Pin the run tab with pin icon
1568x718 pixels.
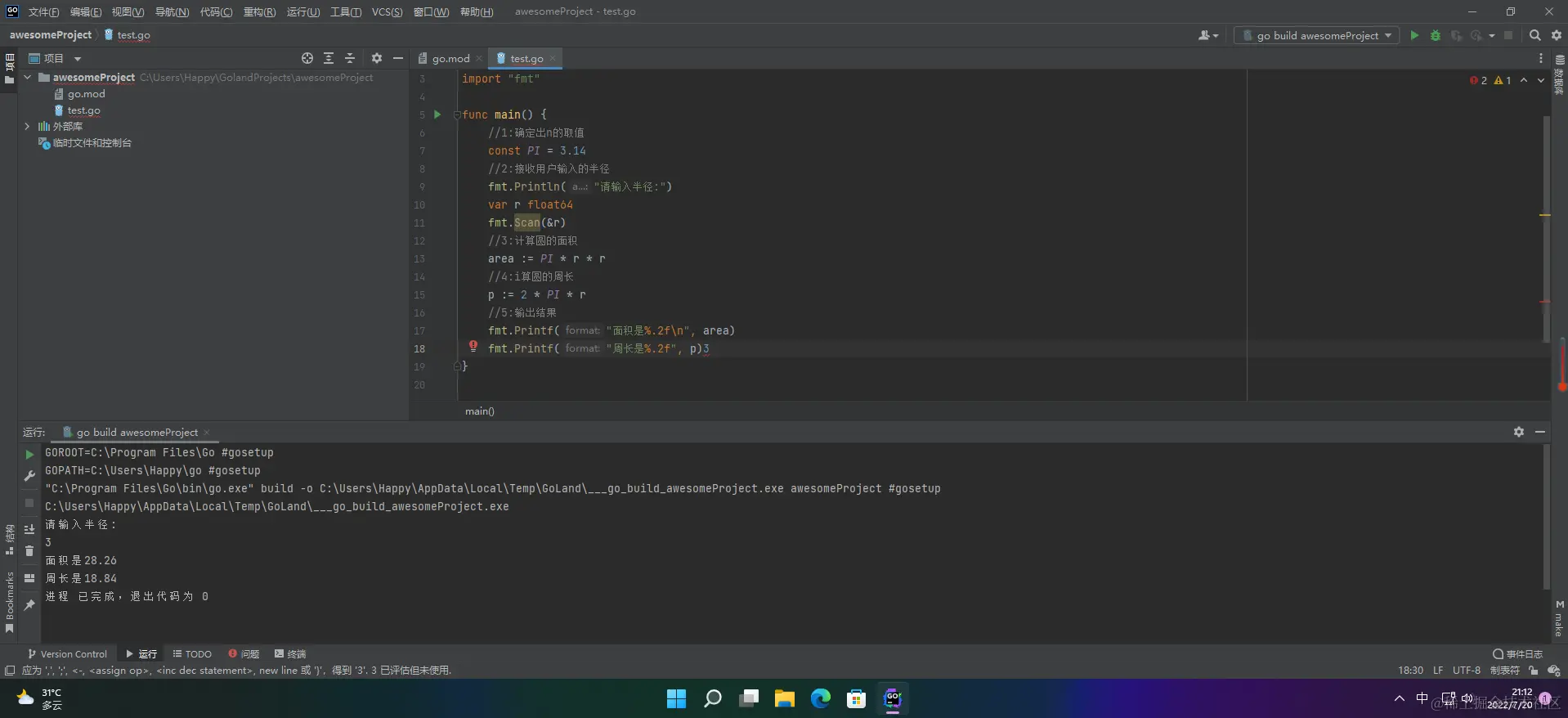tap(29, 605)
